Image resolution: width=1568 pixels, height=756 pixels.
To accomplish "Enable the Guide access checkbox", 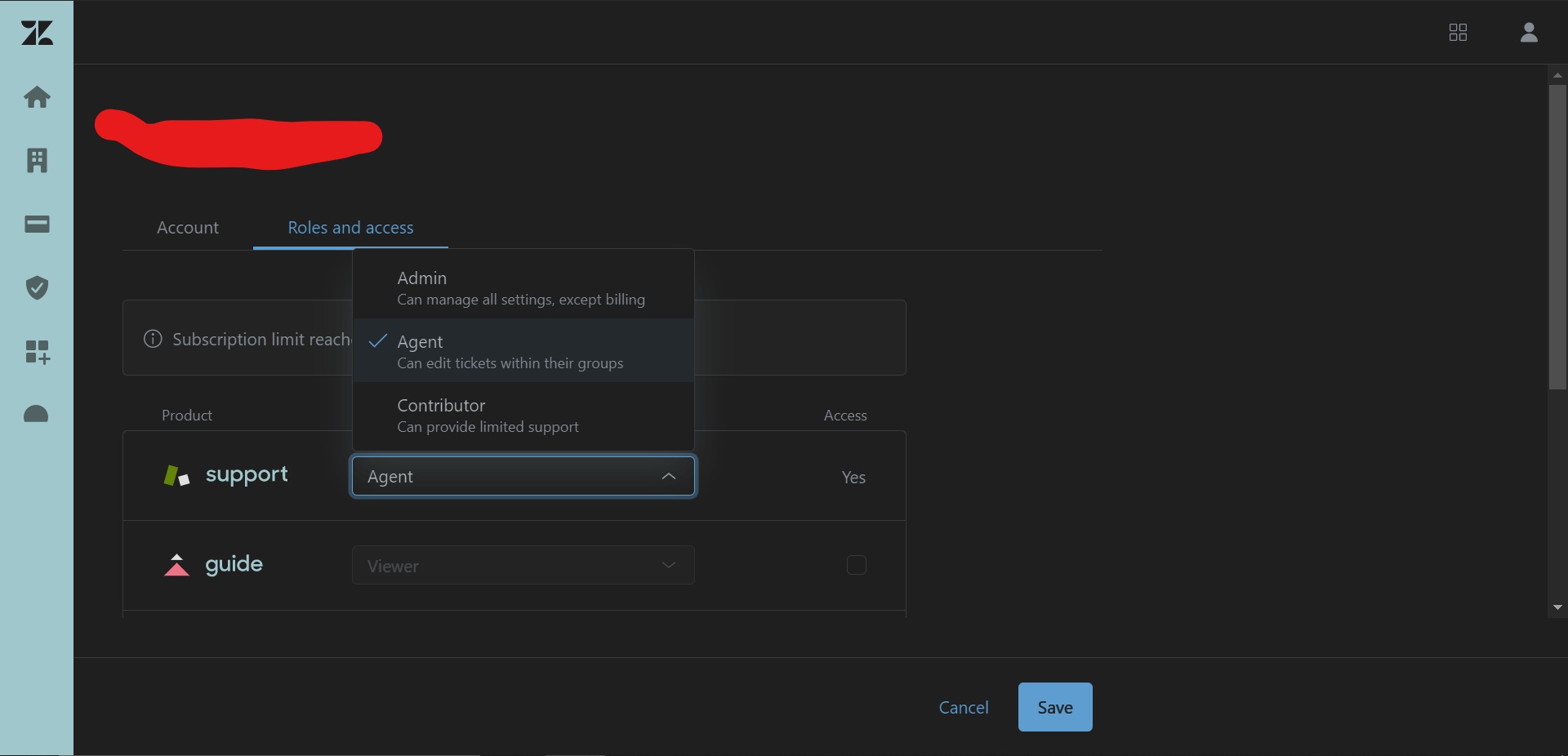I will coord(856,565).
